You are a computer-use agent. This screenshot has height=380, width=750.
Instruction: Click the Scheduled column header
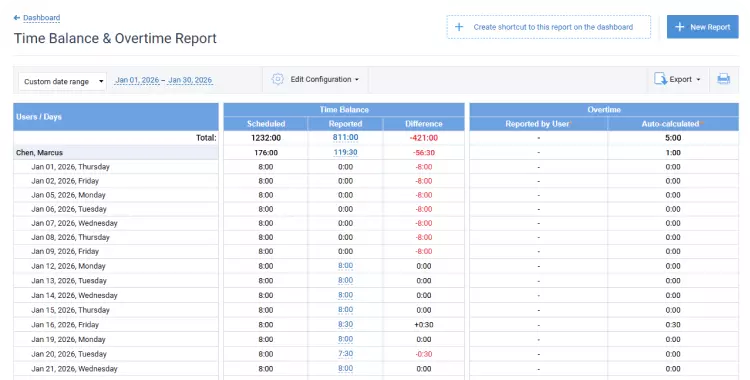click(266, 124)
